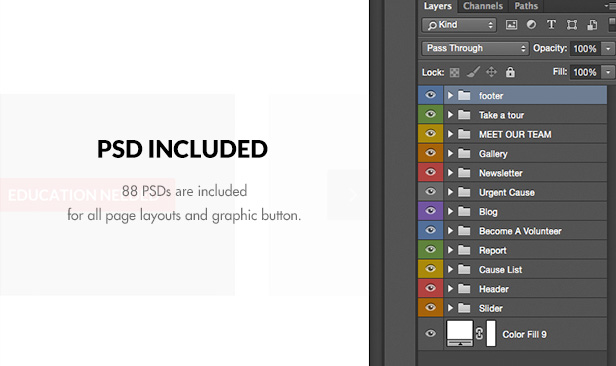The width and height of the screenshot is (616, 366).
Task: Expand the footer group triangle
Action: (x=450, y=95)
